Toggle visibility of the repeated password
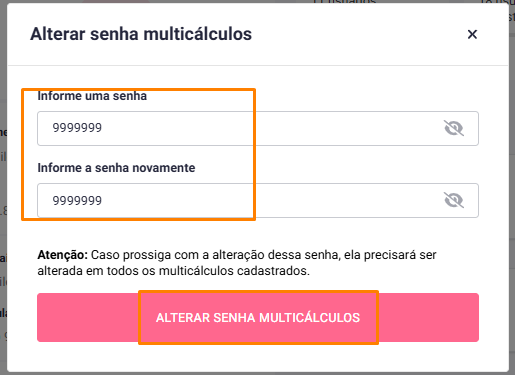515x375 pixels. (x=454, y=200)
